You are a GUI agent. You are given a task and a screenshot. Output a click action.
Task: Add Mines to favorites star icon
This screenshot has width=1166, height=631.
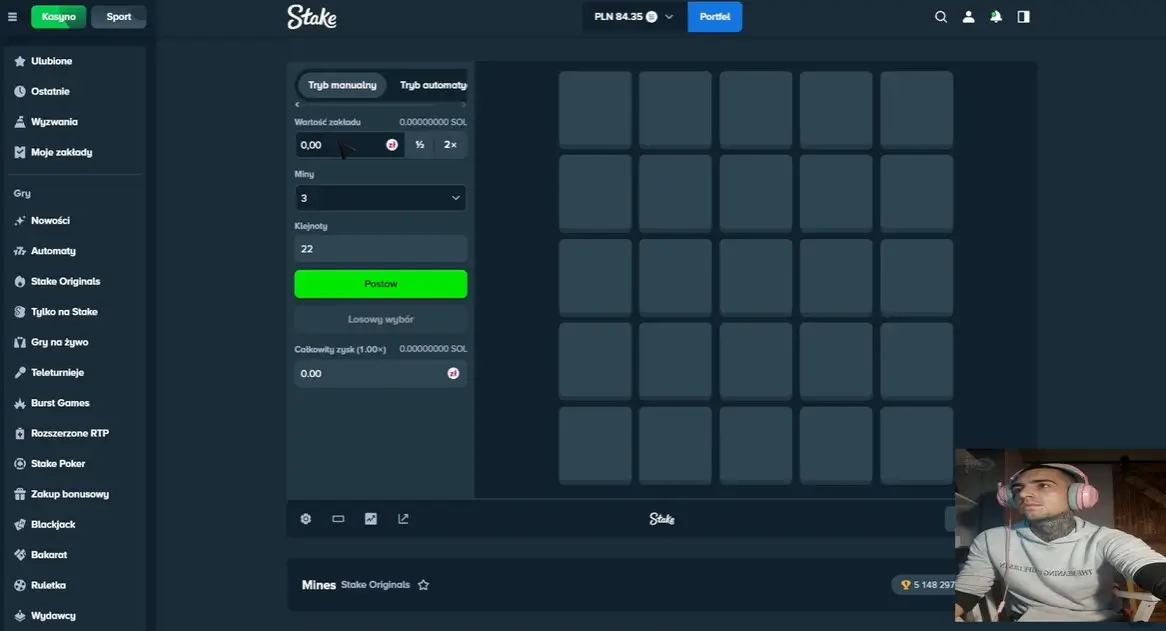(x=423, y=585)
